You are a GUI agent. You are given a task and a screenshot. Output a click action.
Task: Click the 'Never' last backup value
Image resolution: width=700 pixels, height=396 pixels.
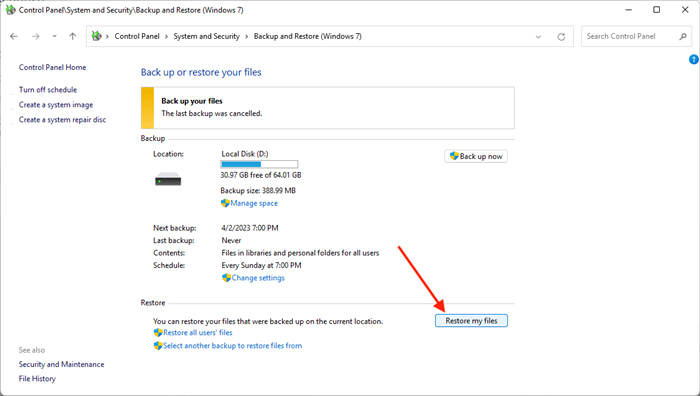(x=231, y=241)
